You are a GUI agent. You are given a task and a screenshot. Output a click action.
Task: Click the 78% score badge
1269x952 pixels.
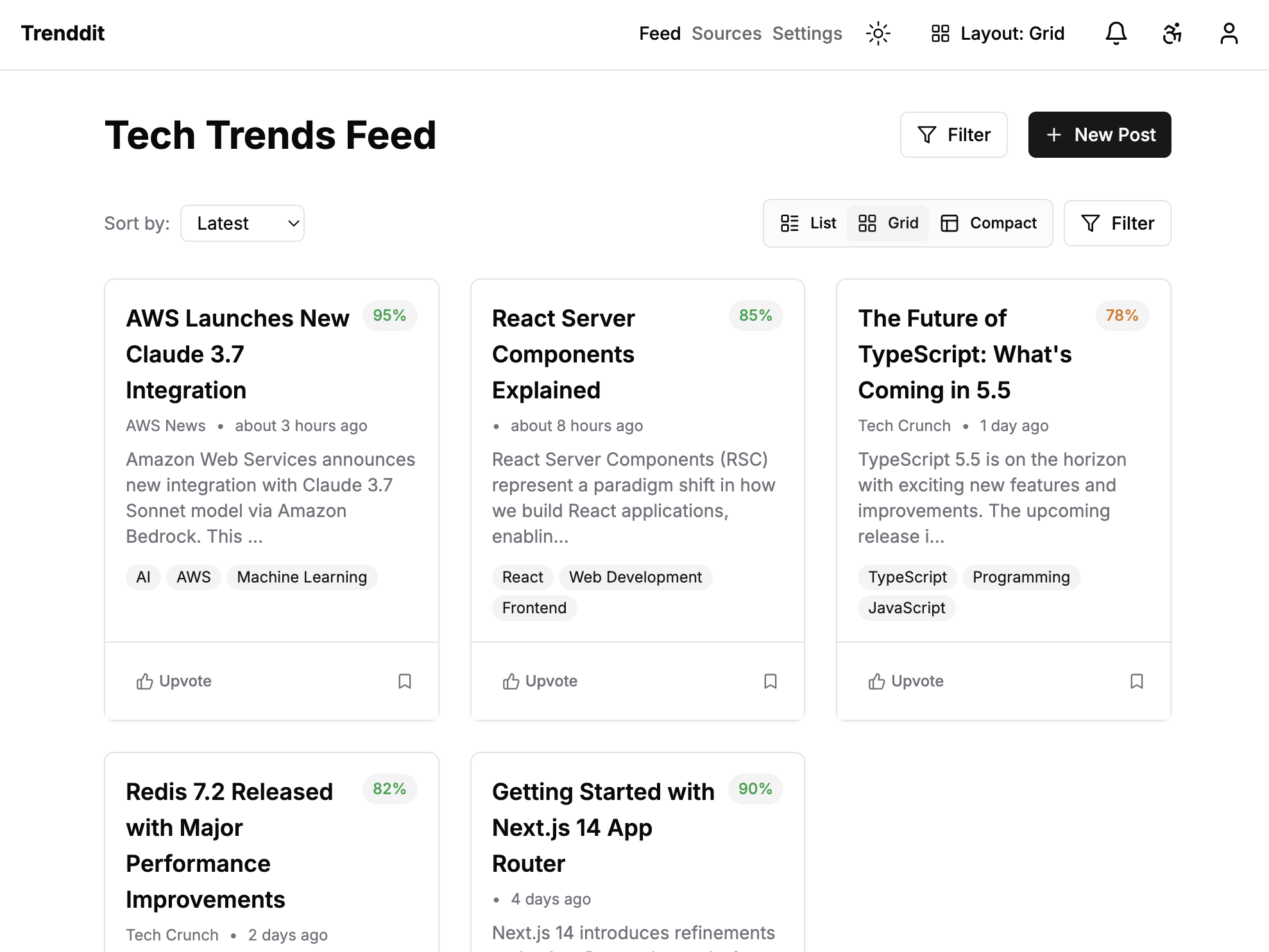tap(1121, 316)
